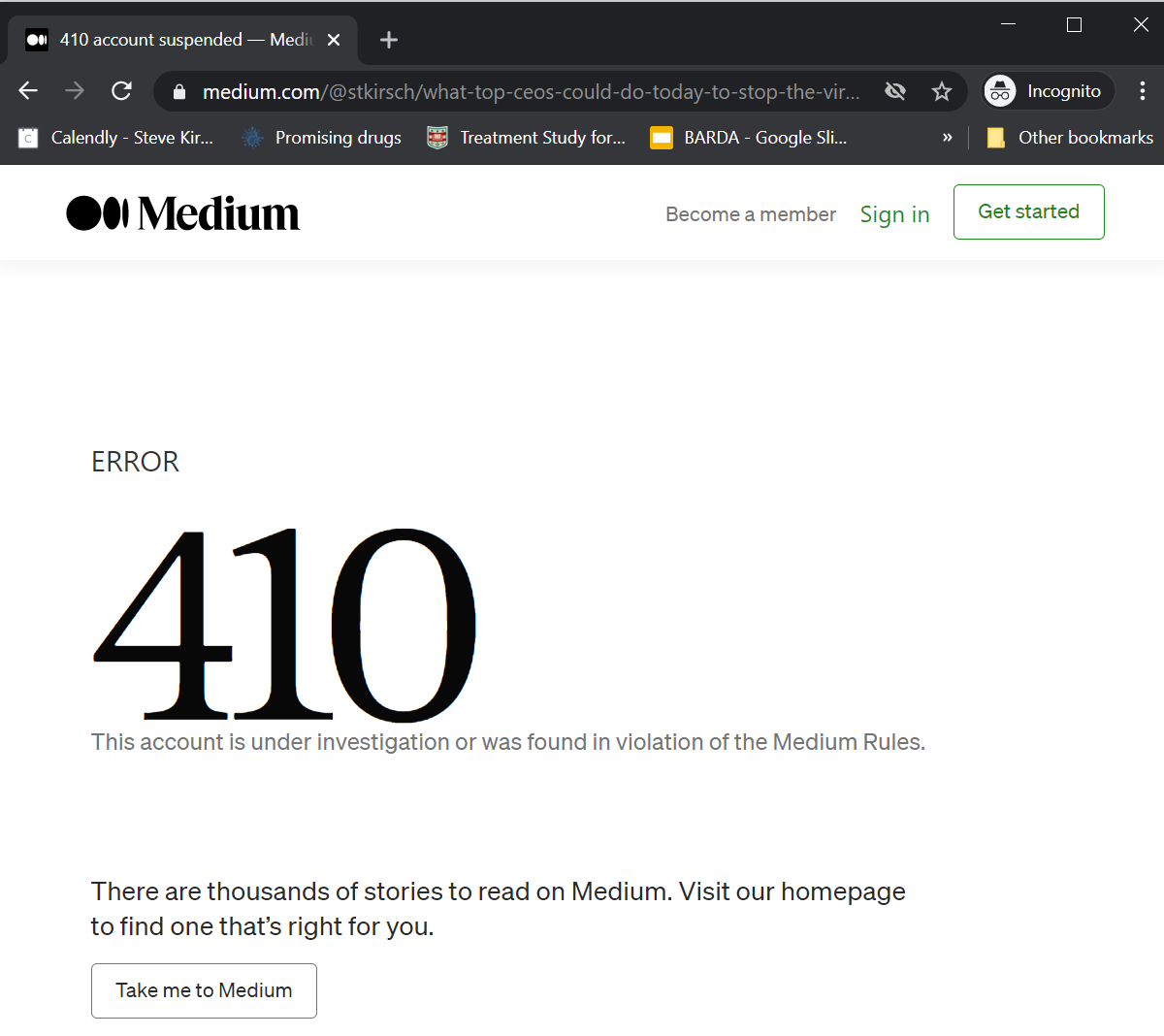Click the Medium favicon in tab
The width and height of the screenshot is (1164, 1036).
37,40
